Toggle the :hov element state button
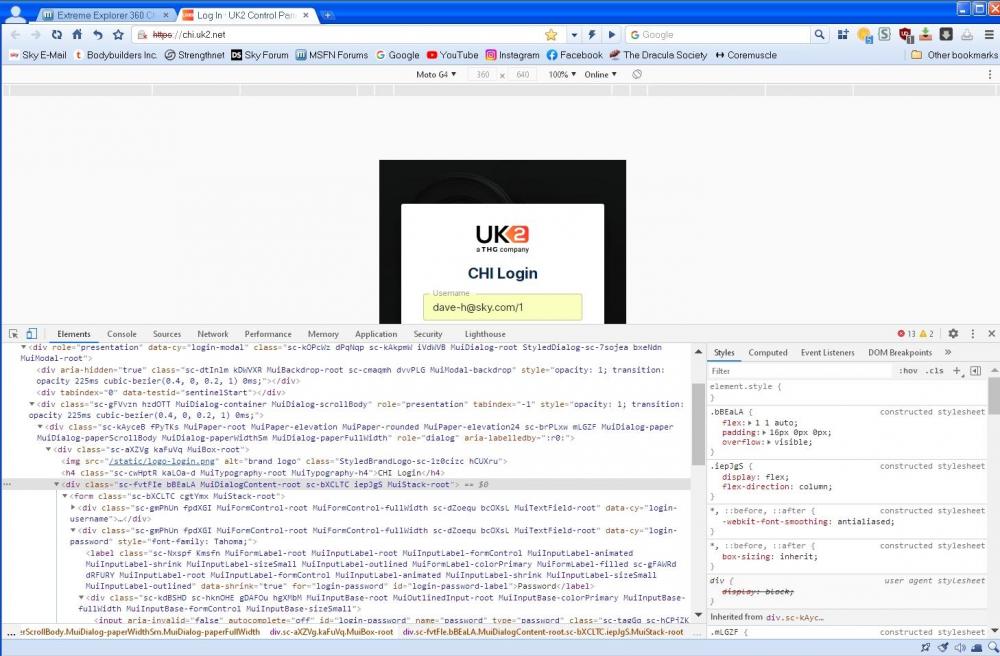Viewport: 1000px width, 656px height. pos(908,371)
